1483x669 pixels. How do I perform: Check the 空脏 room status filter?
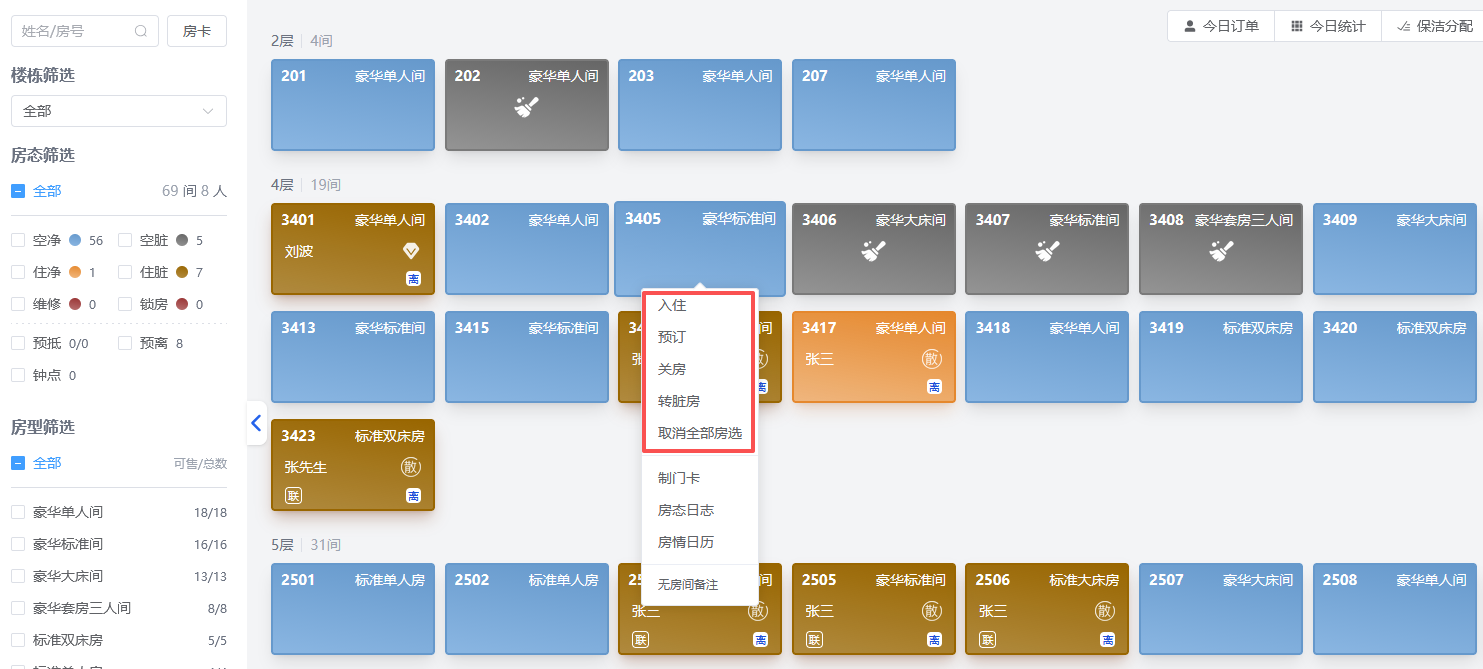pyautogui.click(x=125, y=240)
